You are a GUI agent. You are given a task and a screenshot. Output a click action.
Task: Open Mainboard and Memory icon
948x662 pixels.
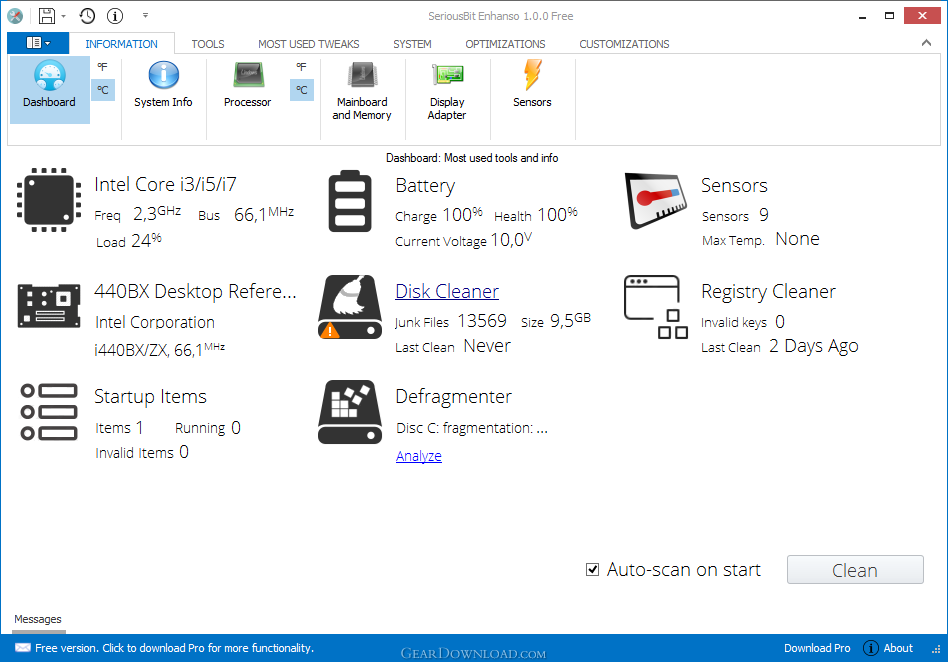[362, 76]
